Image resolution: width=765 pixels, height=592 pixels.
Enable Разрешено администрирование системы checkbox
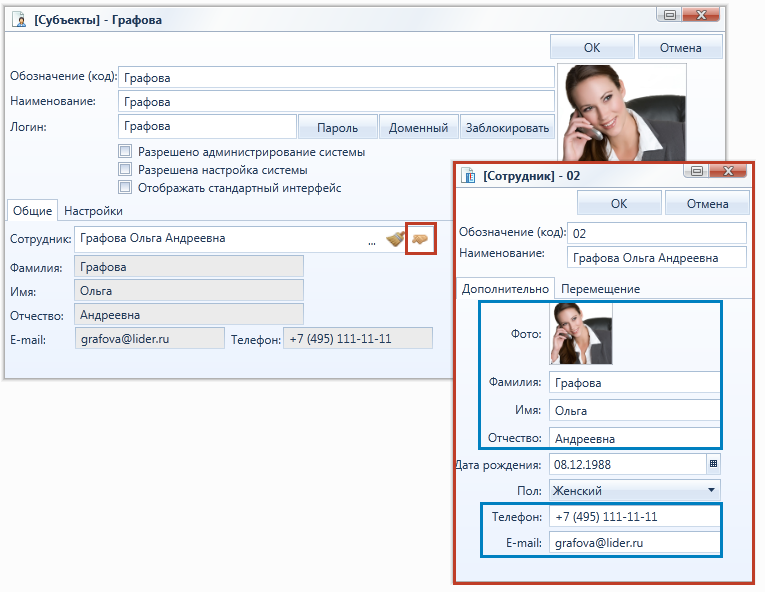click(125, 151)
